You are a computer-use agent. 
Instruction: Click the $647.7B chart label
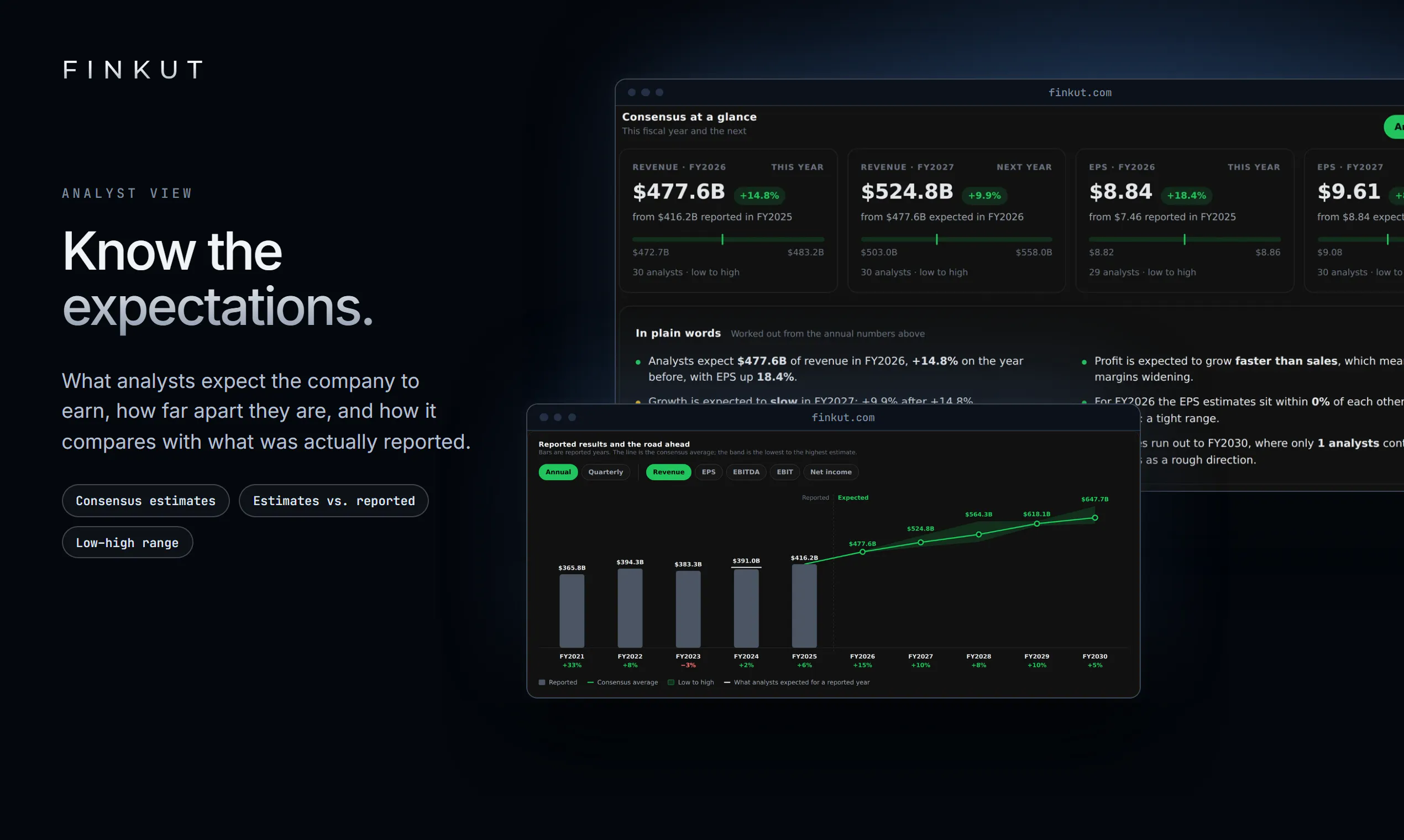[x=1095, y=499]
